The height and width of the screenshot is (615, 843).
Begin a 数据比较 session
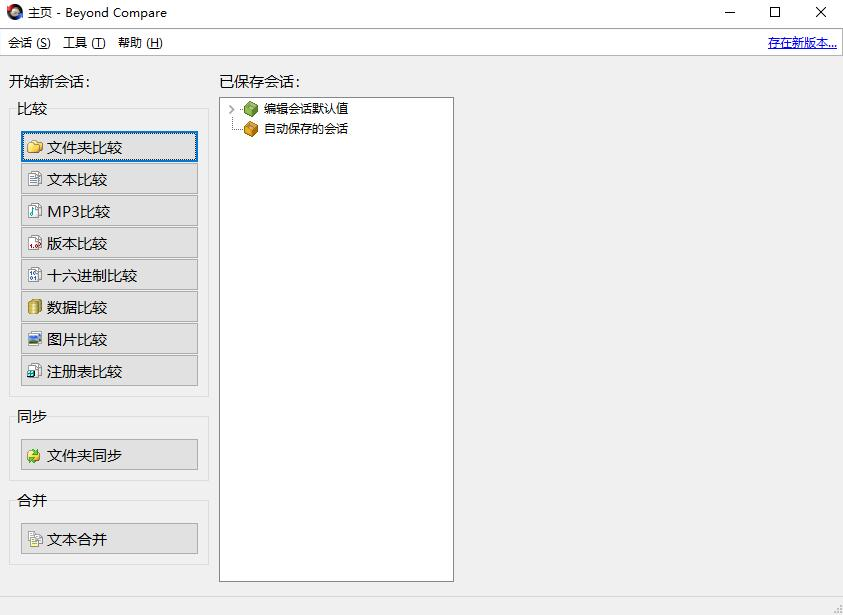tap(109, 307)
